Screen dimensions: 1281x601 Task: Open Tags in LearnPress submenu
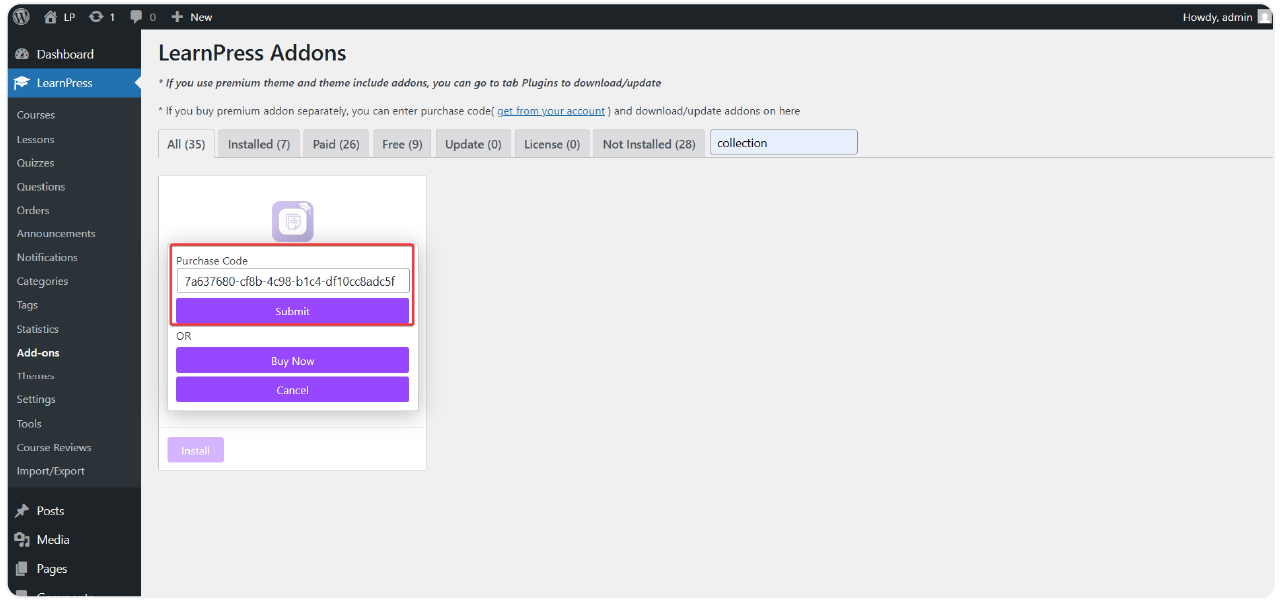coord(28,306)
